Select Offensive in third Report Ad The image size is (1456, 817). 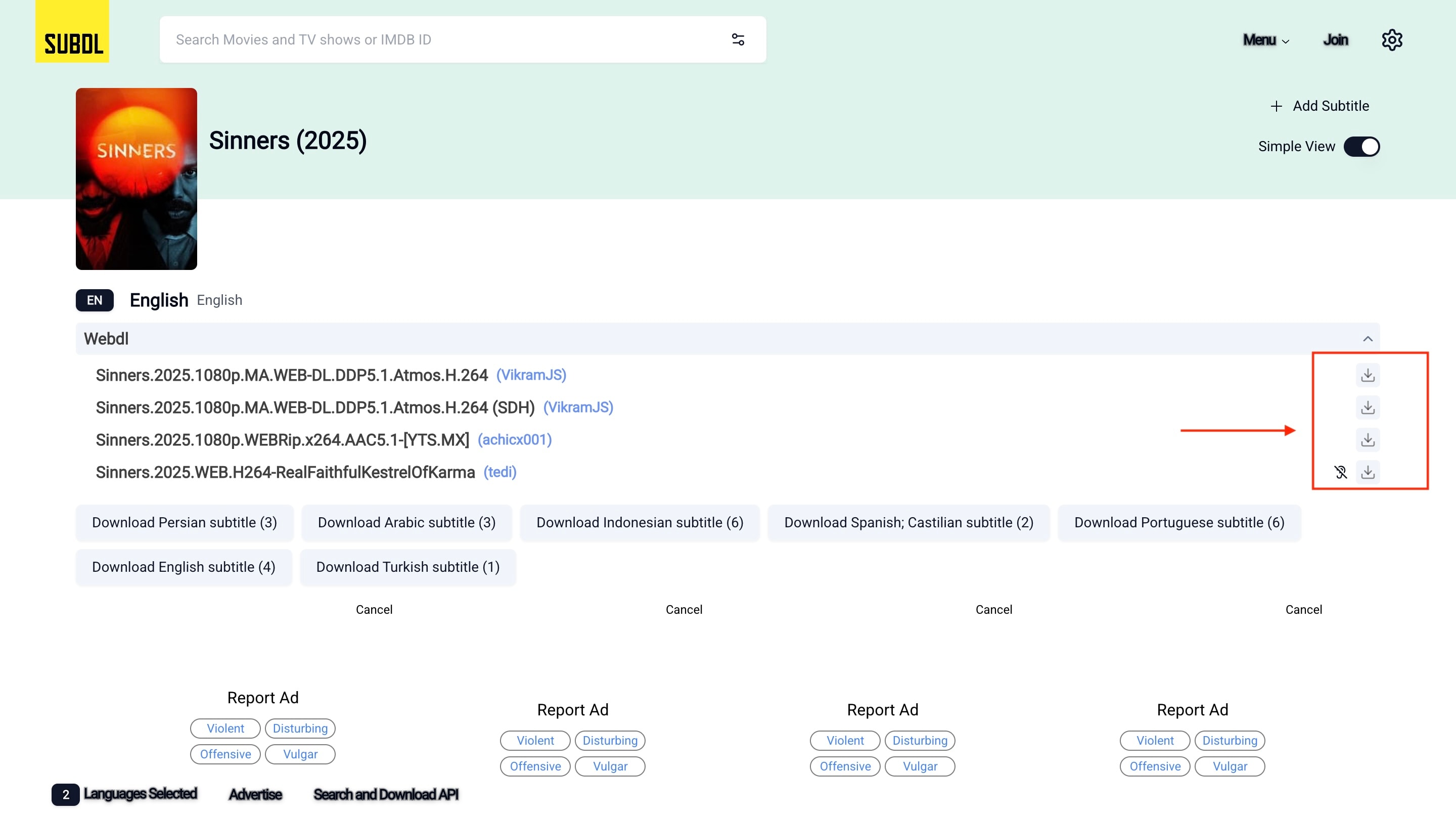[x=845, y=766]
